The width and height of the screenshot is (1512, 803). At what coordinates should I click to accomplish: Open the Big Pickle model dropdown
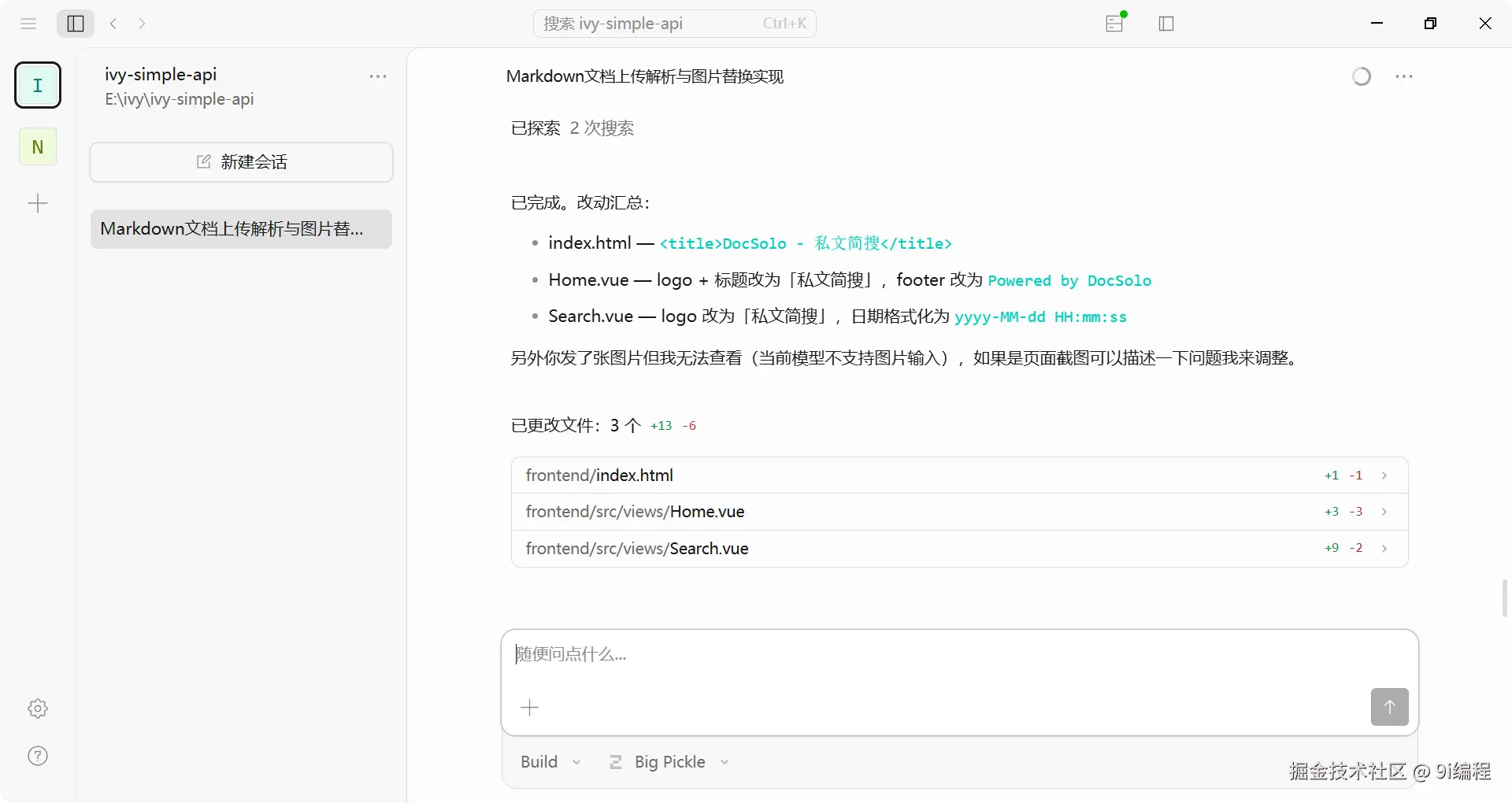tap(669, 762)
